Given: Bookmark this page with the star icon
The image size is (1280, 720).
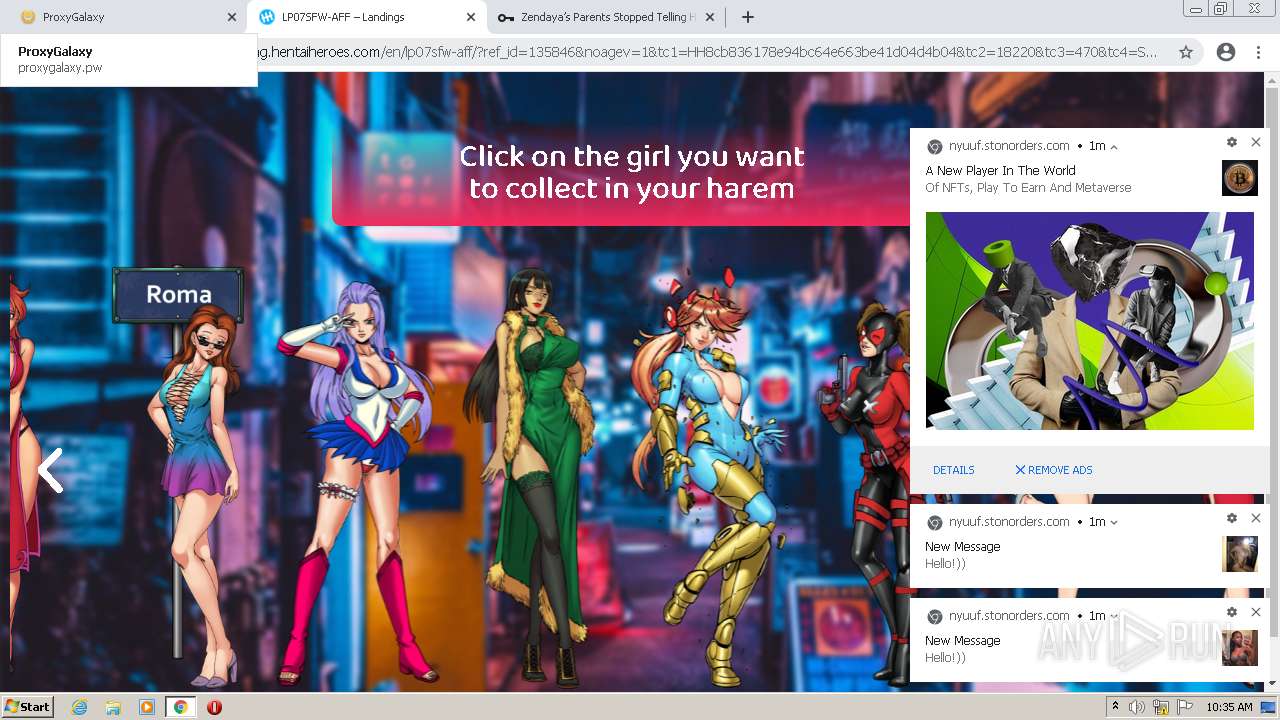Looking at the screenshot, I should click(1186, 52).
